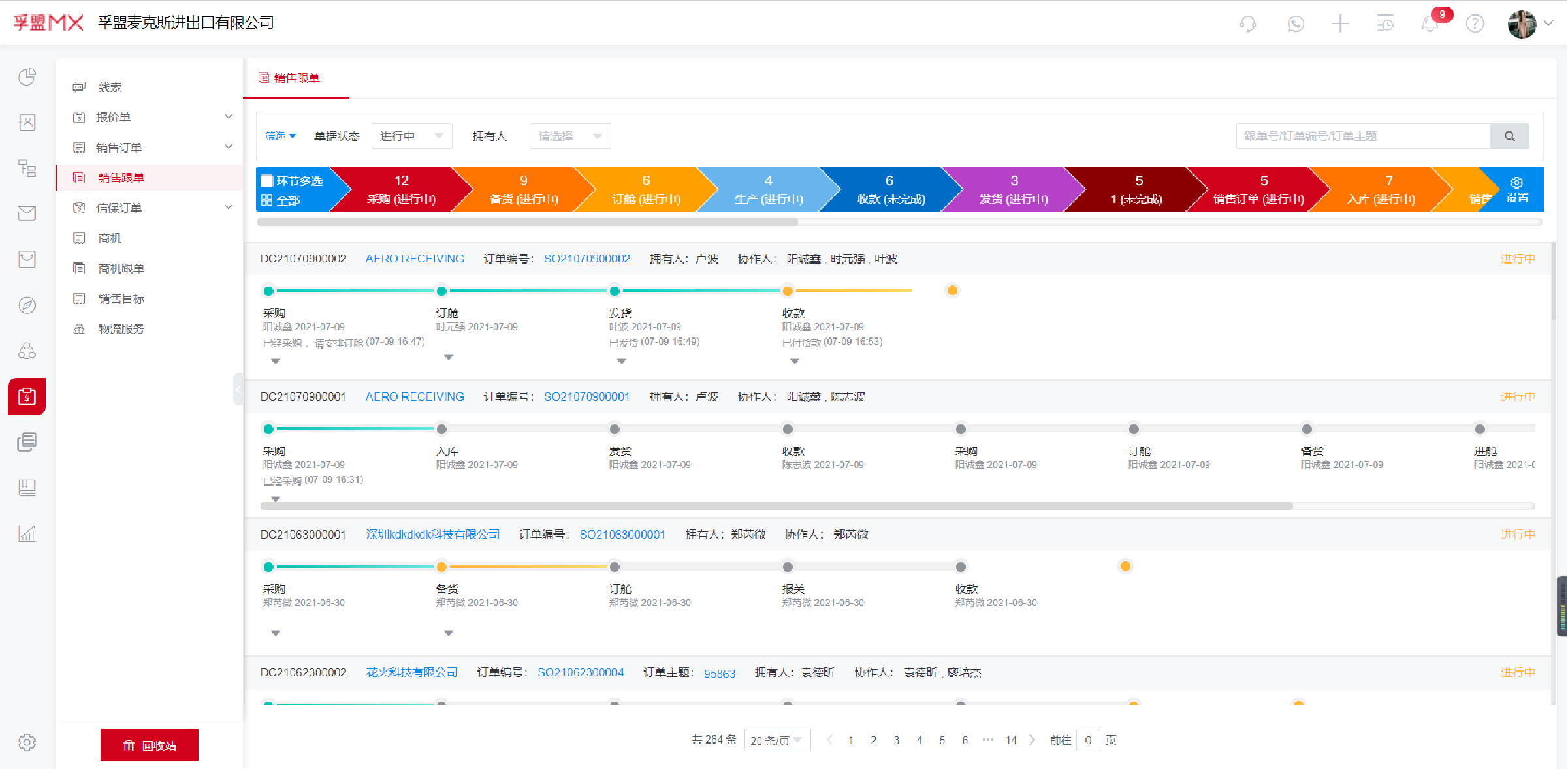Click the headset customer service icon
Viewport: 1568px width, 769px height.
1248,23
